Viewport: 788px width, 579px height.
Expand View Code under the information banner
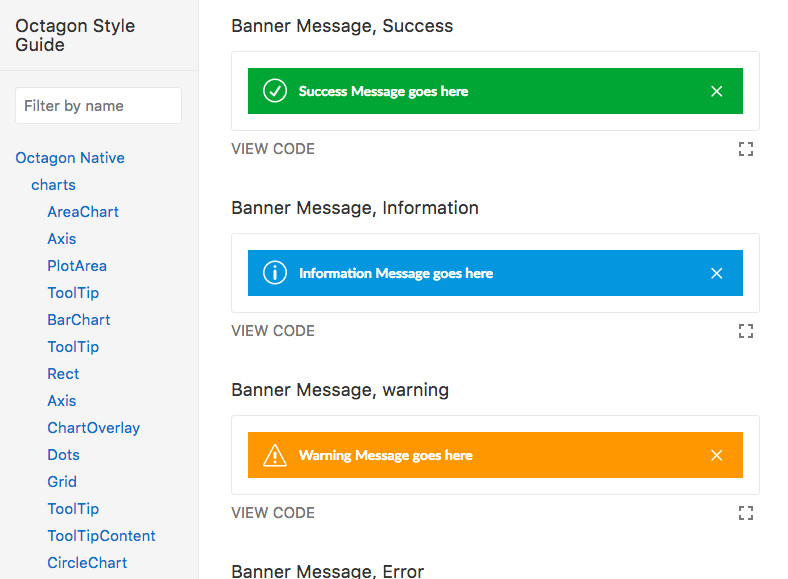click(x=273, y=331)
